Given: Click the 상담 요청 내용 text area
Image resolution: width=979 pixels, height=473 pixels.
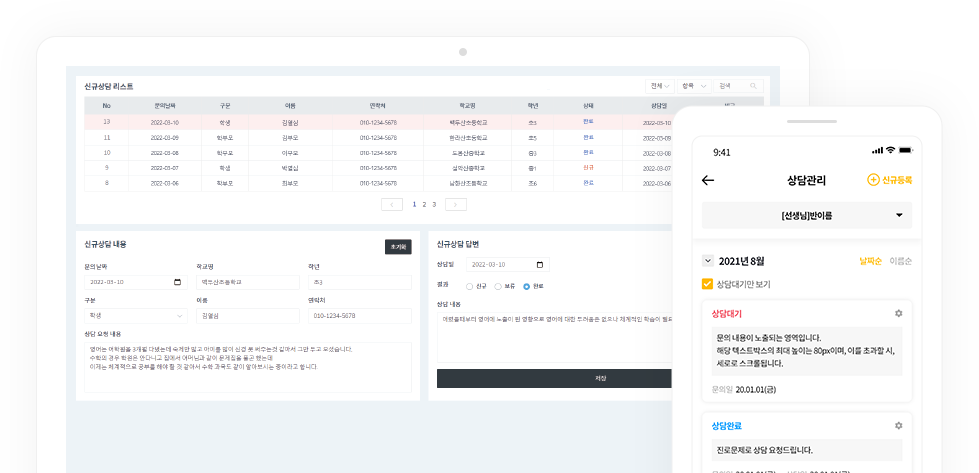Looking at the screenshot, I should [x=248, y=367].
